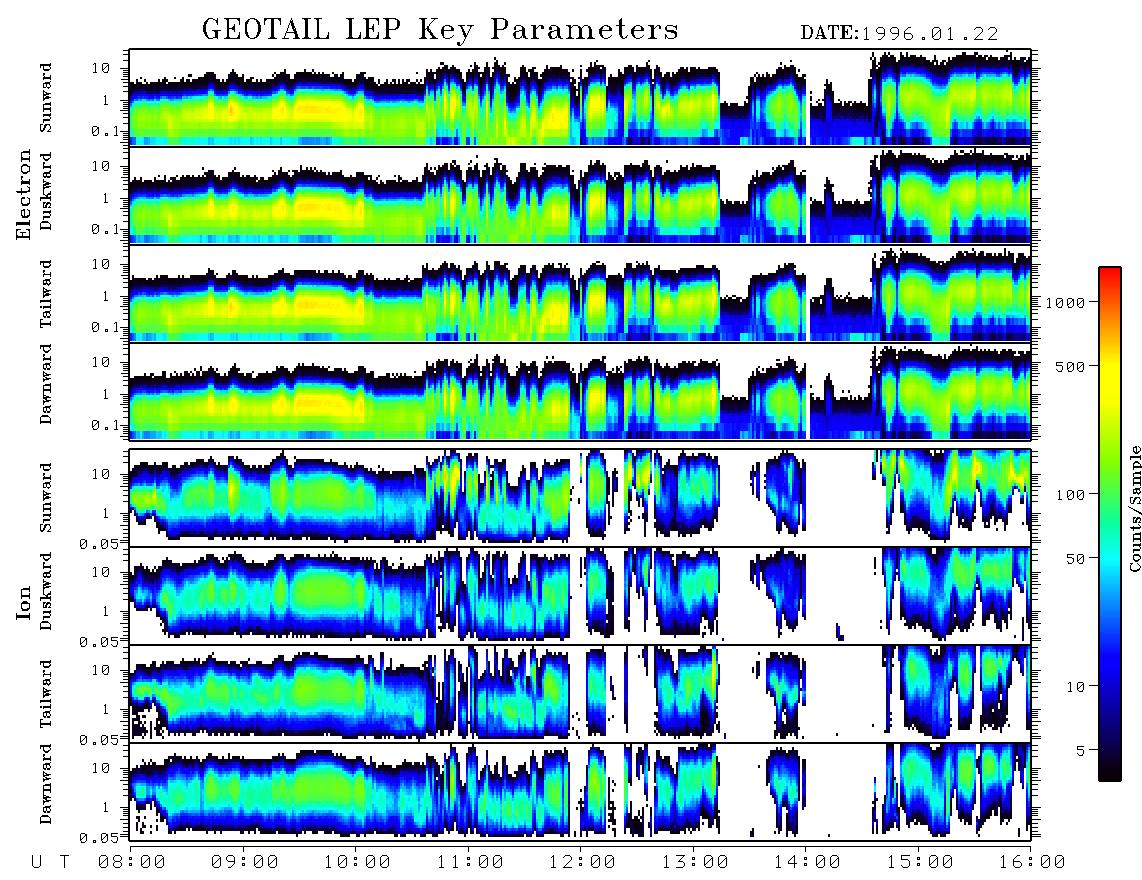Click inside the Ion Sunward spectrogram panel
This screenshot has width=1142, height=880.
580,498
